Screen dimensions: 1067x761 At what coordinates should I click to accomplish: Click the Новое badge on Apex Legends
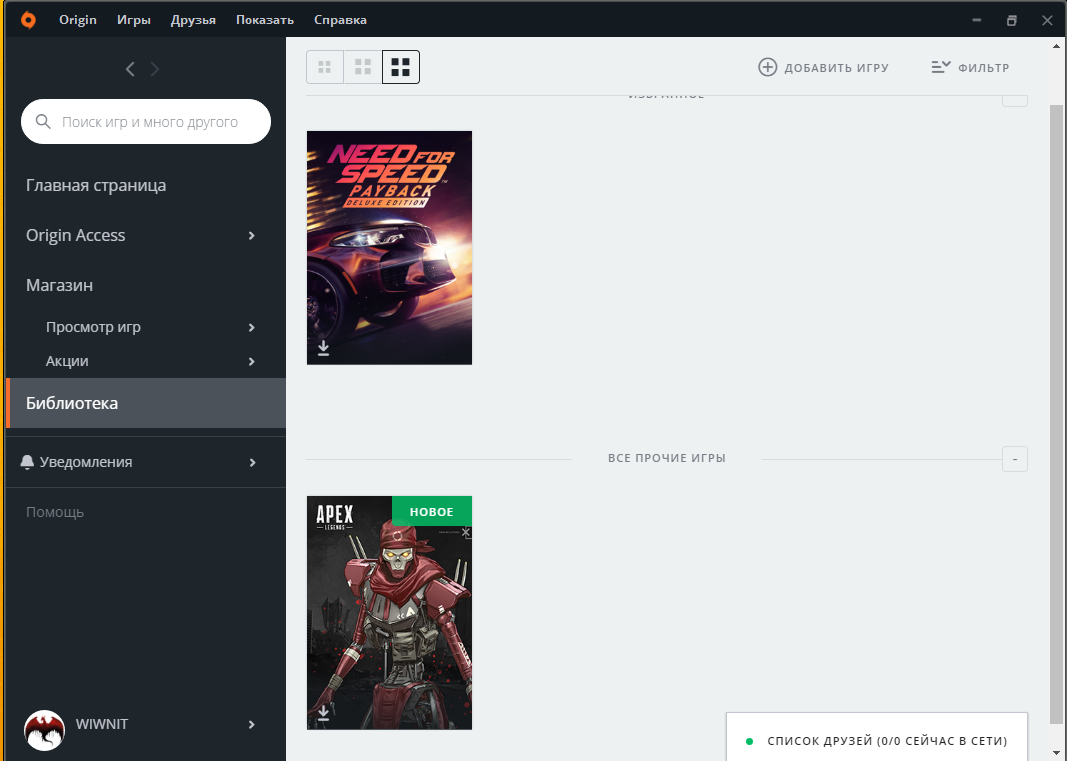(431, 511)
